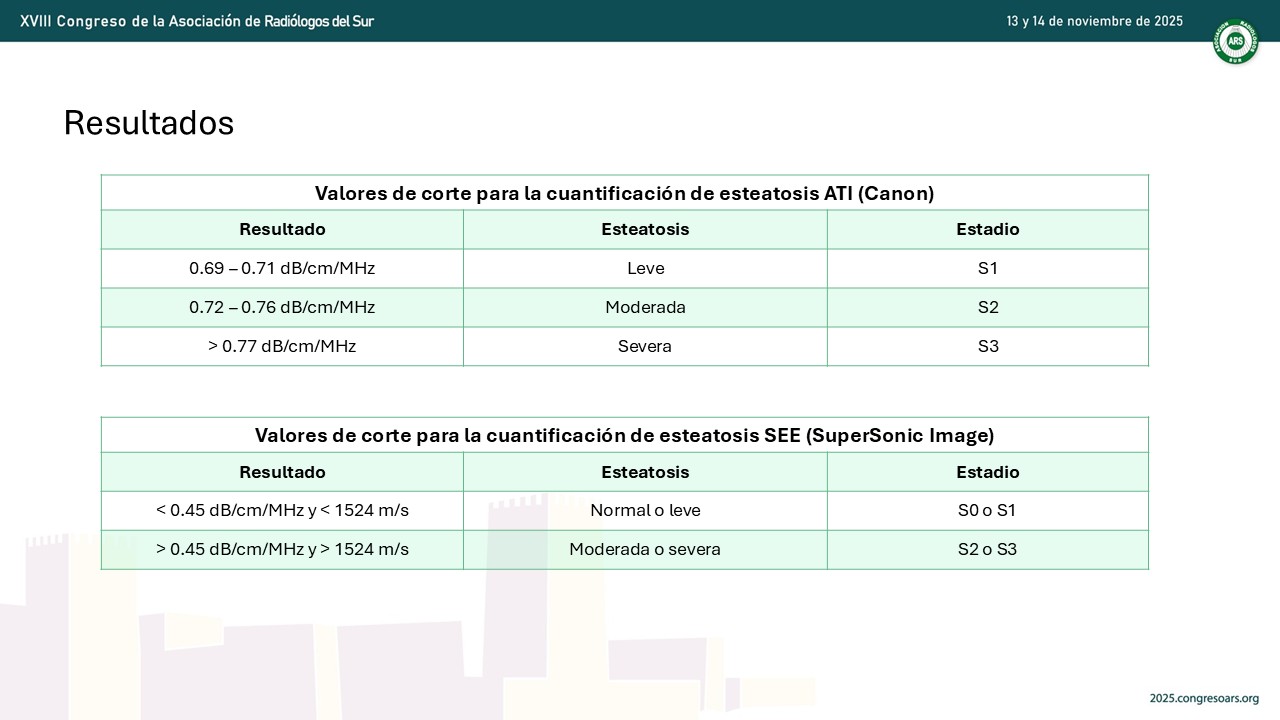Screen dimensions: 1280x720
Task: Click the 13 y 14 de noviembre date
Action: coord(1094,20)
